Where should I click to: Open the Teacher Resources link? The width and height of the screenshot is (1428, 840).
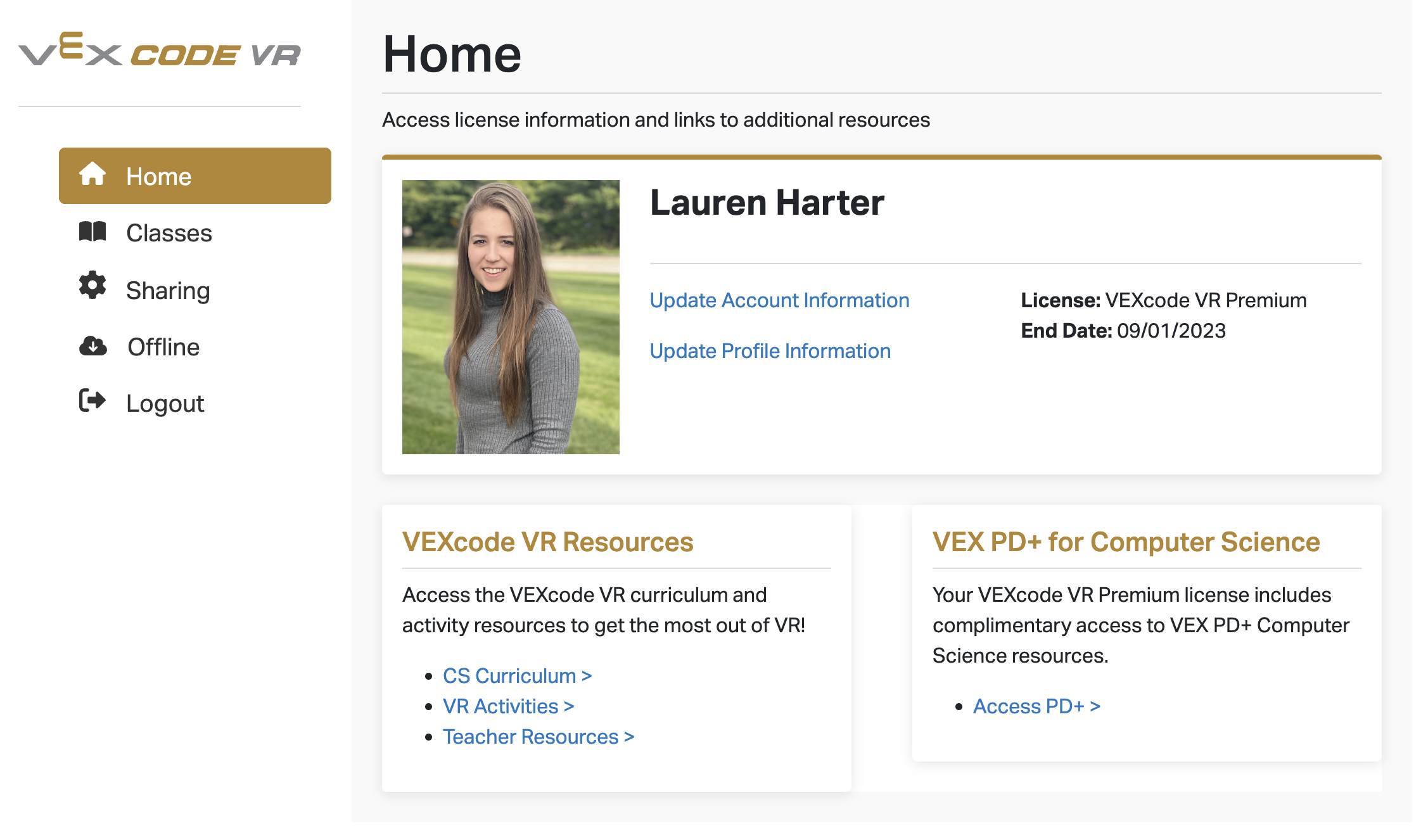[538, 736]
